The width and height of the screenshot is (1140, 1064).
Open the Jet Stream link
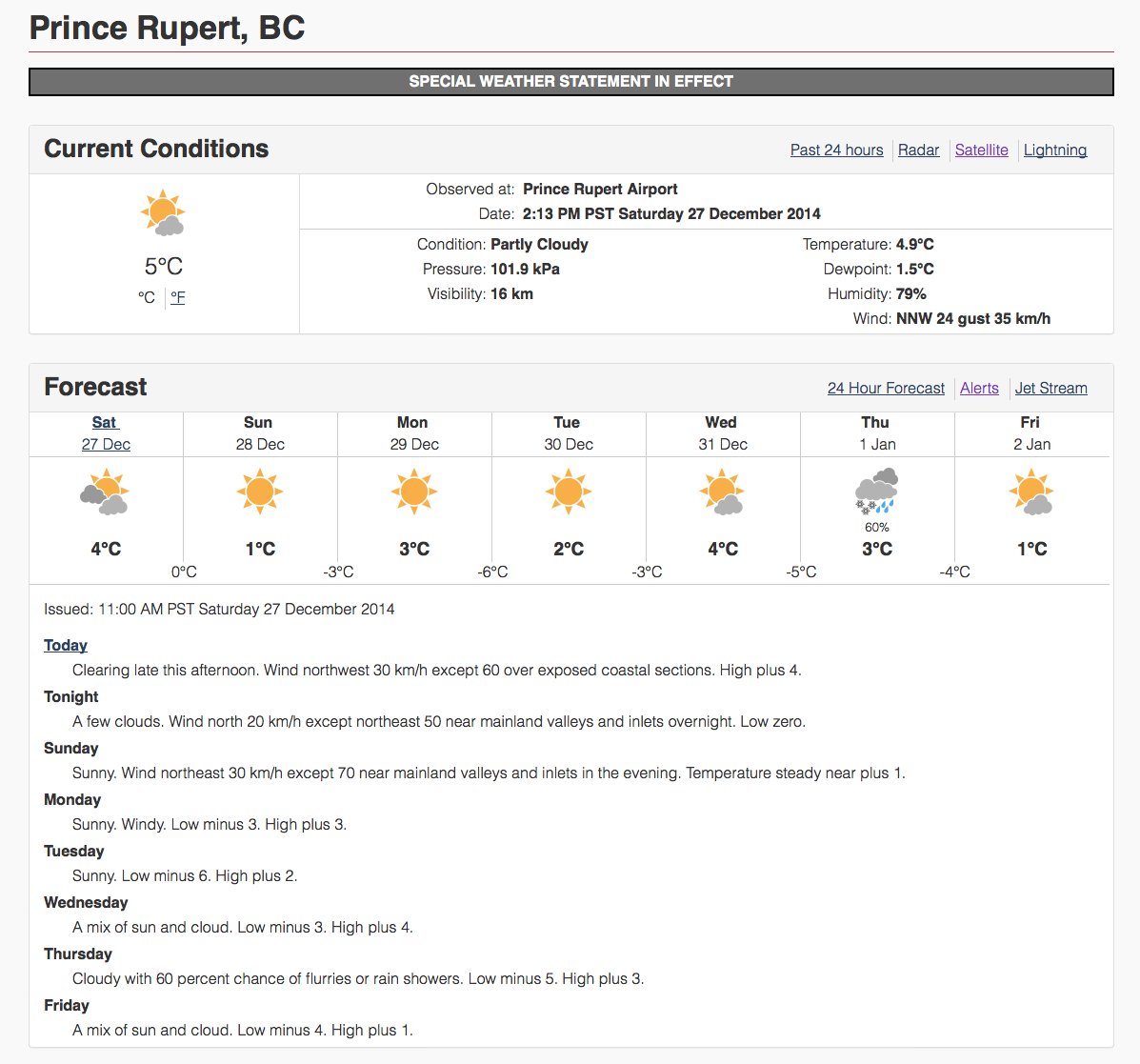[x=1050, y=389]
